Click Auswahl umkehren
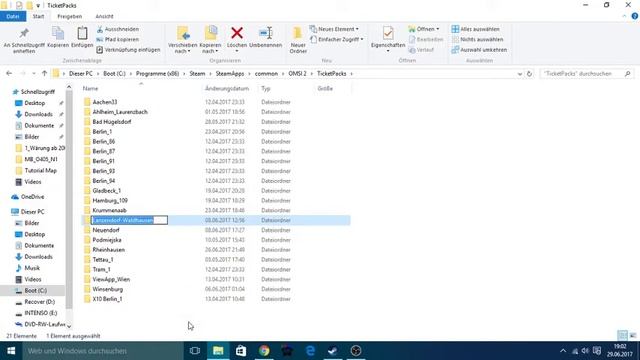Viewport: 640px width, 360px height. point(480,50)
